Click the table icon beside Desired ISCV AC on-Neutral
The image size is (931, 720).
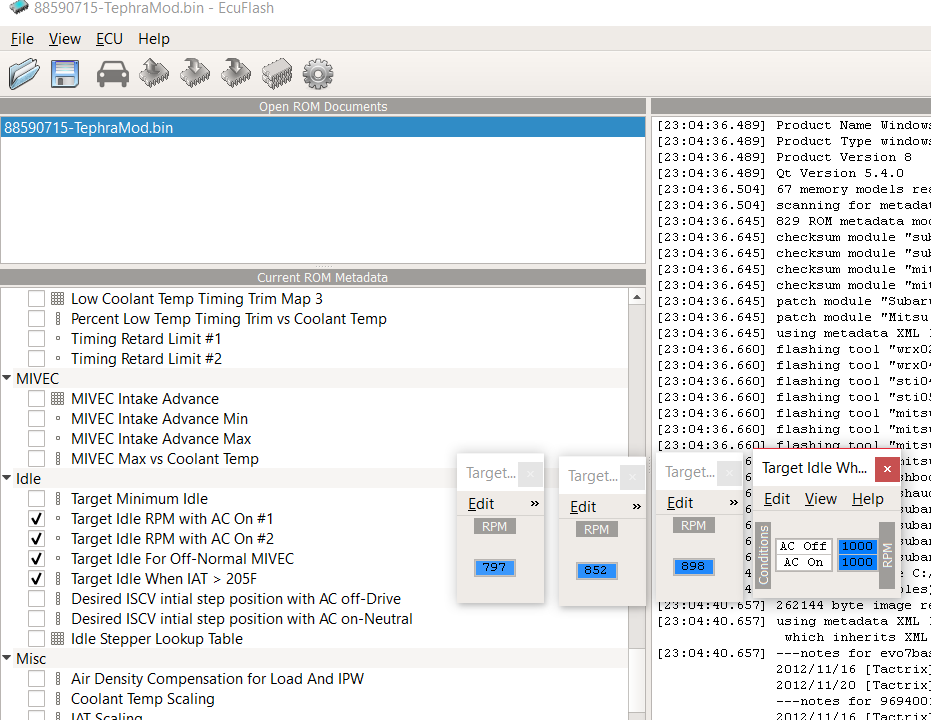click(58, 618)
